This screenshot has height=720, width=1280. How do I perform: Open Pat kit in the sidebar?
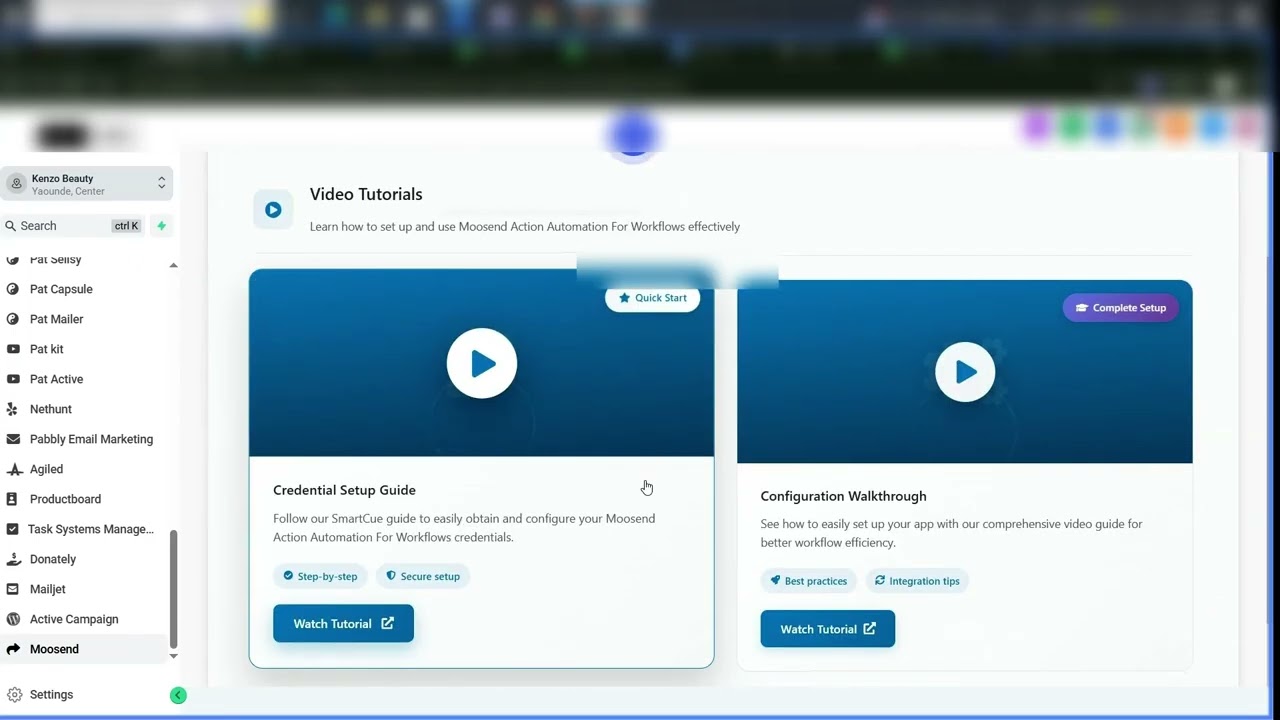(47, 349)
